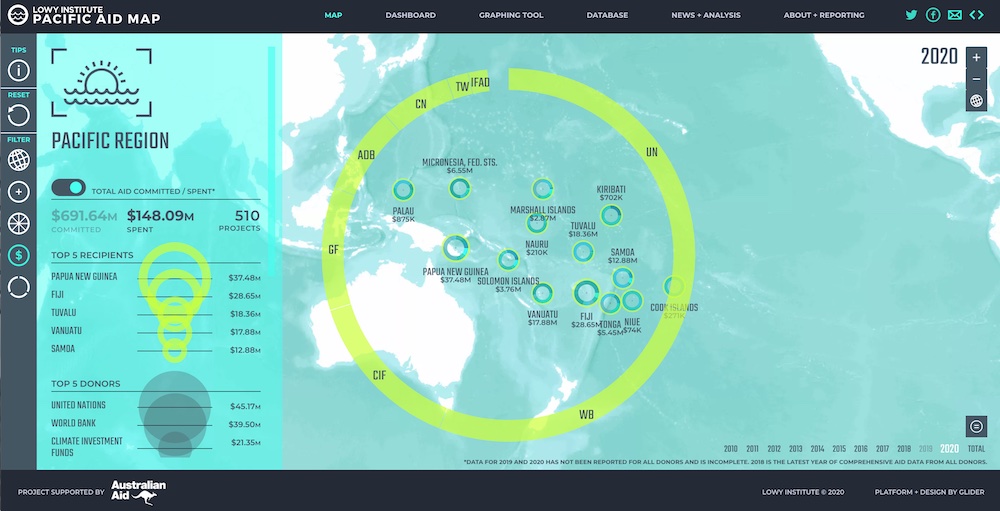Share via the Twitter icon
This screenshot has width=1000, height=511.
pos(911,15)
